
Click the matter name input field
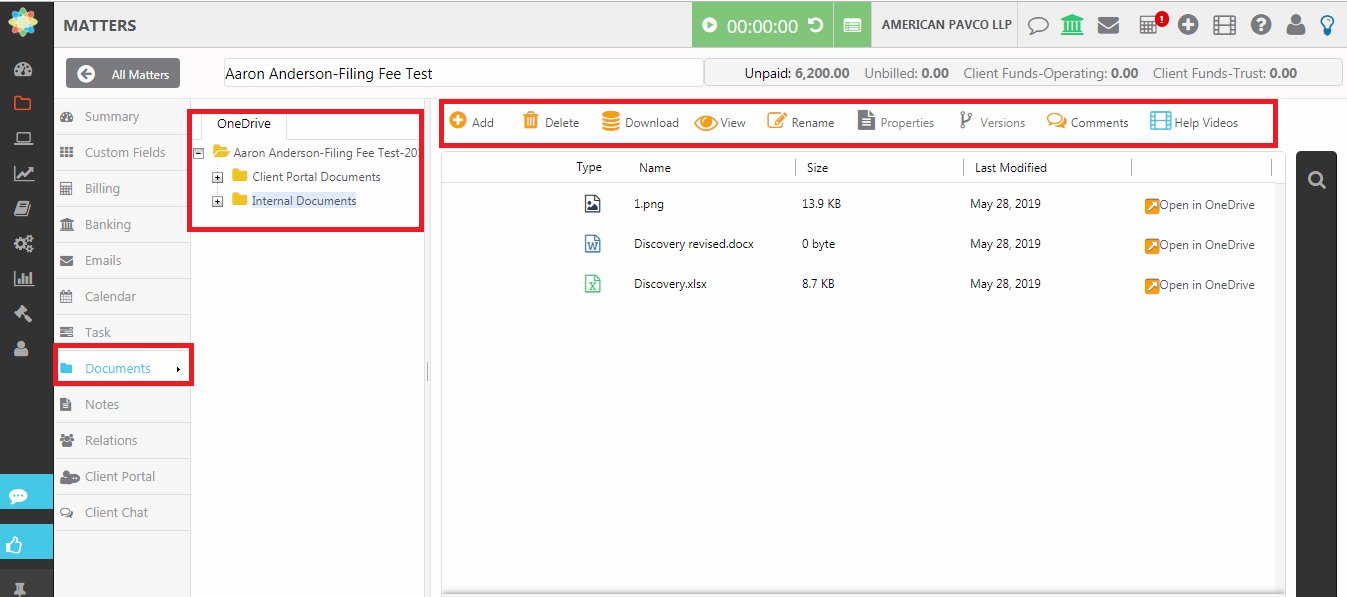click(463, 74)
